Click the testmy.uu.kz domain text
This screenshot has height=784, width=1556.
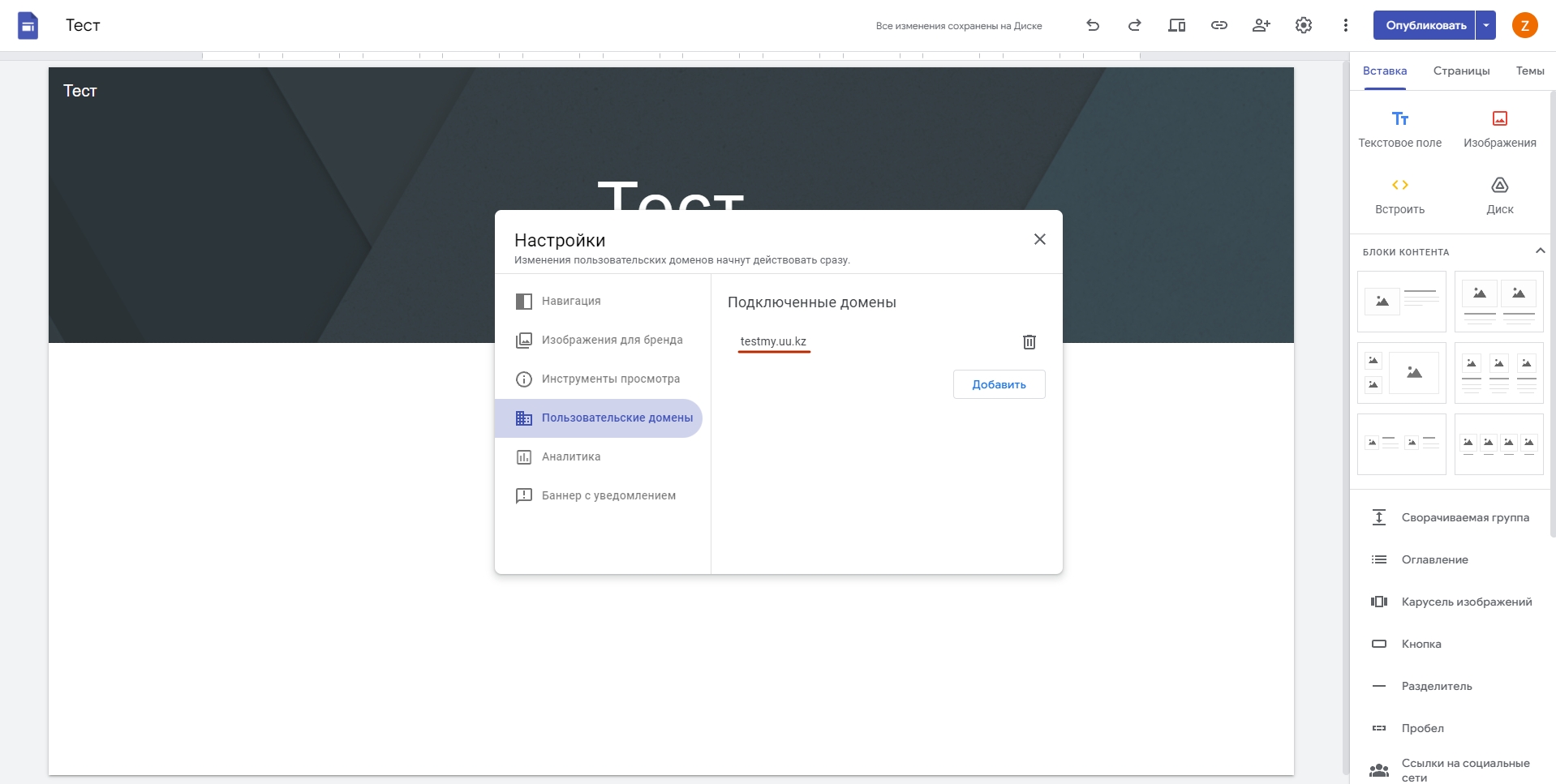pos(773,341)
